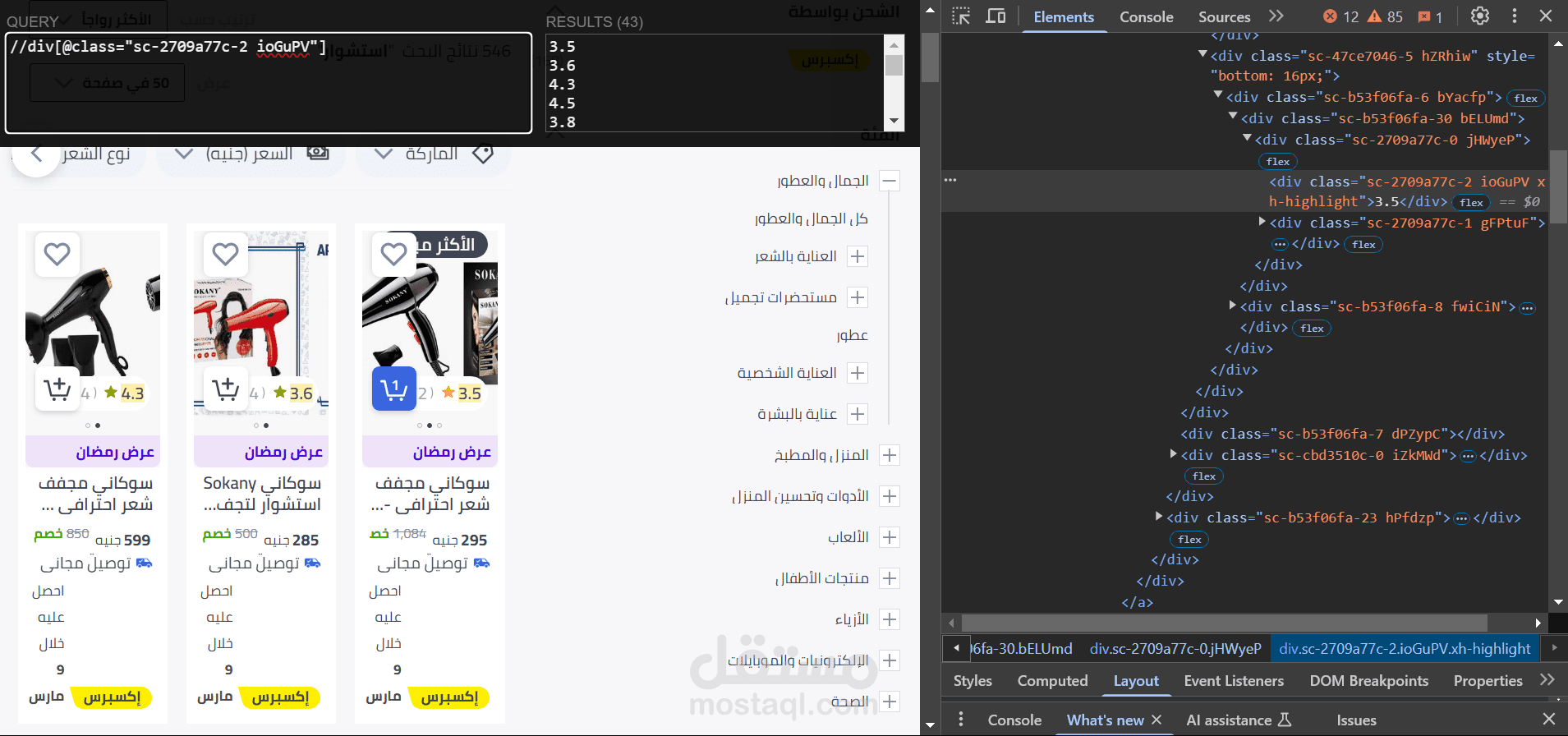
Task: Click into the XPath query input box
Action: pos(269,82)
